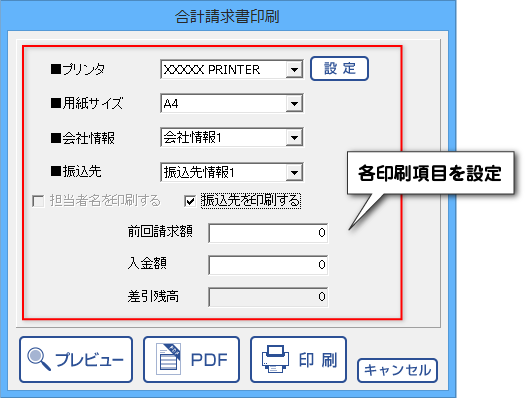Image resolution: width=525 pixels, height=398 pixels.
Task: Uncheck 振込先を印刷する checkbox
Action: (x=190, y=201)
